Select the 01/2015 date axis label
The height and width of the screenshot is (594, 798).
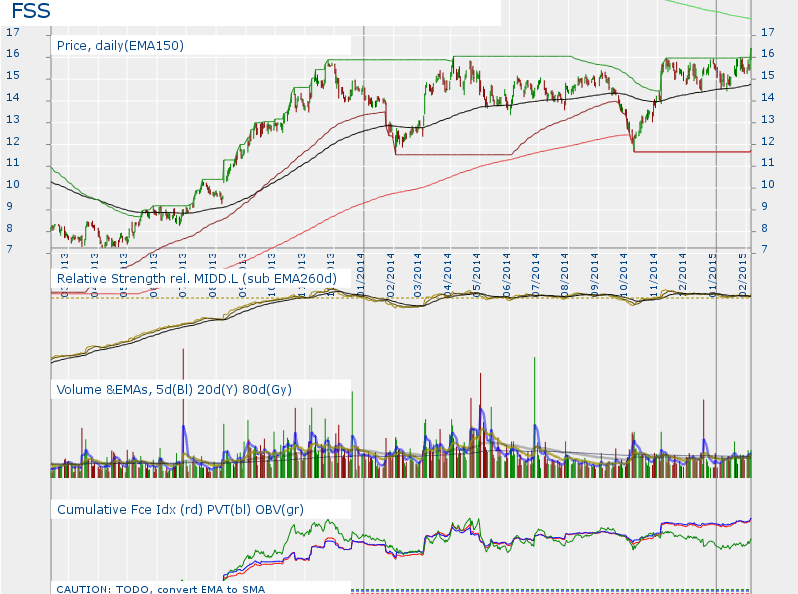click(x=712, y=275)
